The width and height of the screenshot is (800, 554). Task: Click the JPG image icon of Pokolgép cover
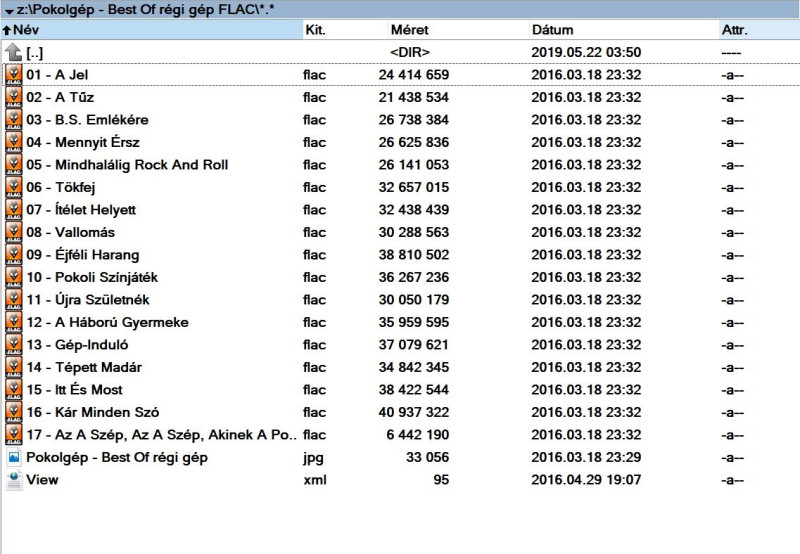(14, 458)
